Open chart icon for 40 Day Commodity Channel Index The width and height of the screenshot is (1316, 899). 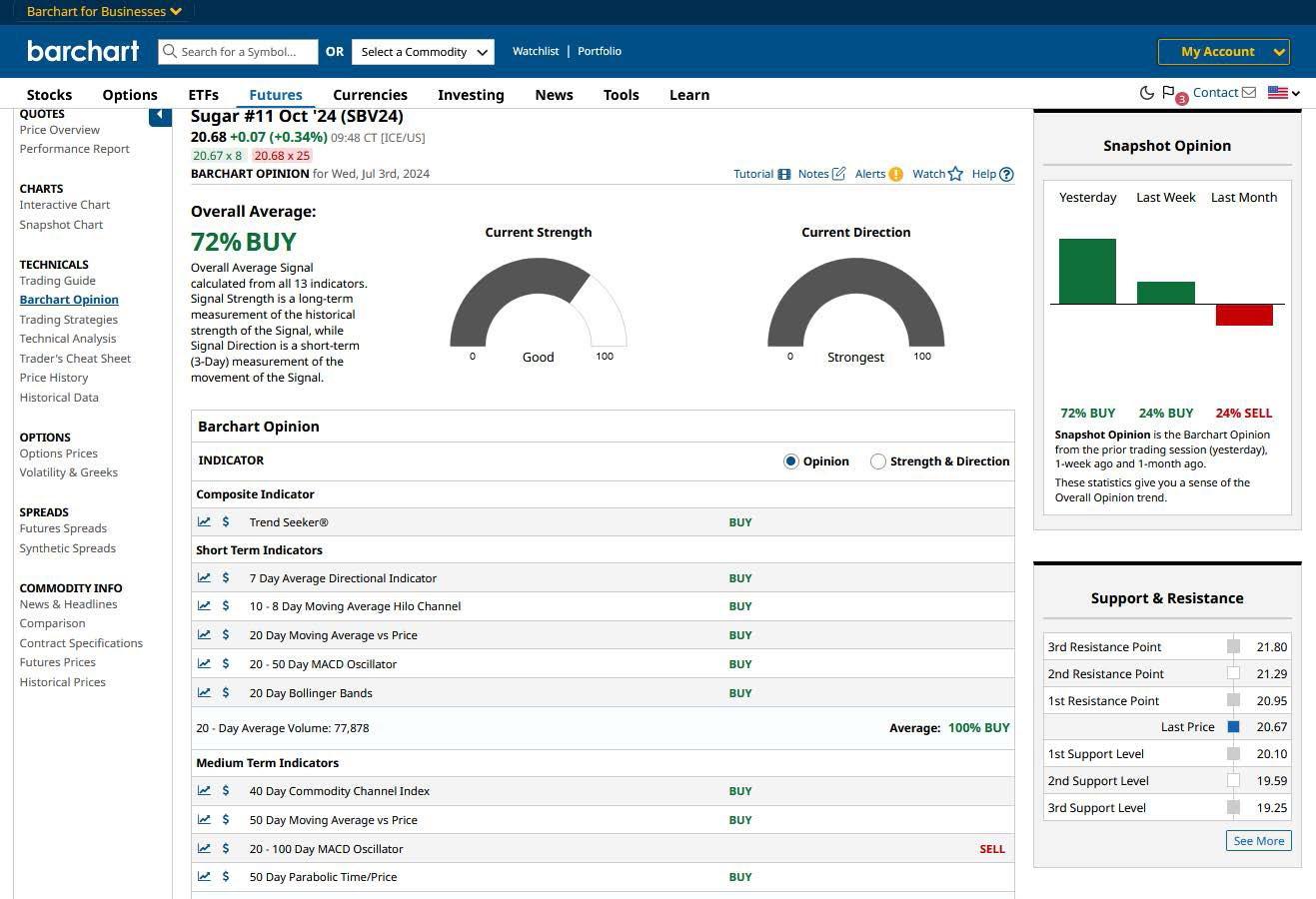click(204, 790)
